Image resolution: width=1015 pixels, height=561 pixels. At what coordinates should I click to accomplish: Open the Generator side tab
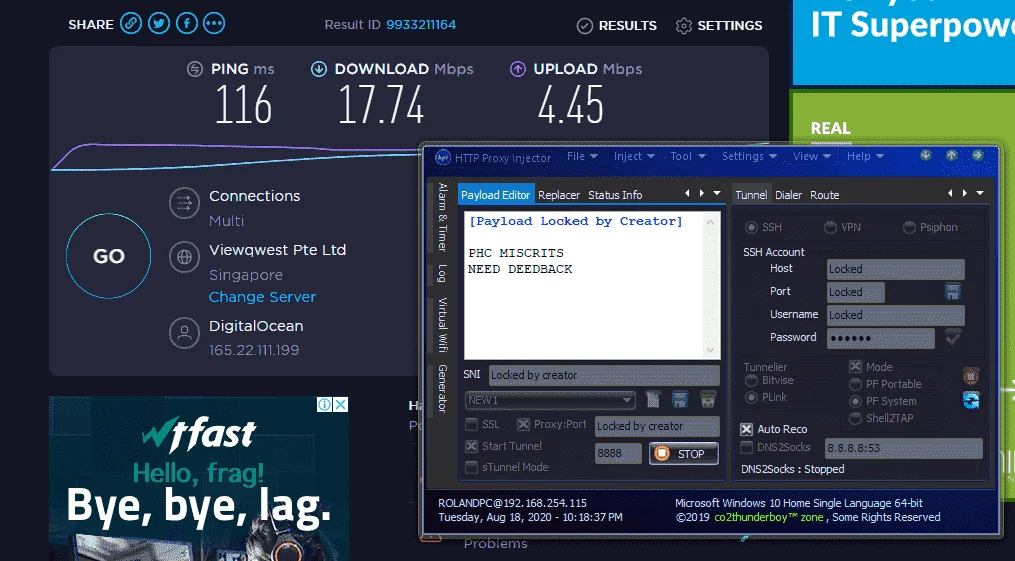[443, 388]
